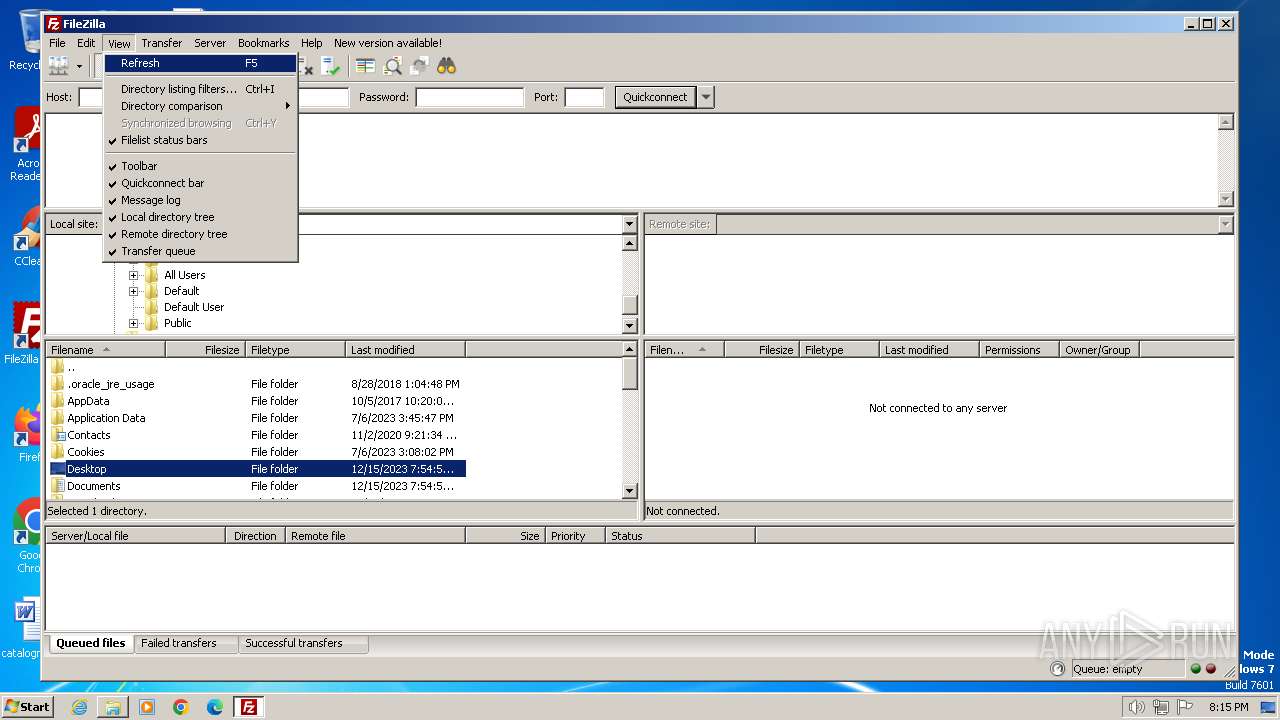The width and height of the screenshot is (1280, 720).
Task: Open the Transfer menu
Action: (161, 43)
